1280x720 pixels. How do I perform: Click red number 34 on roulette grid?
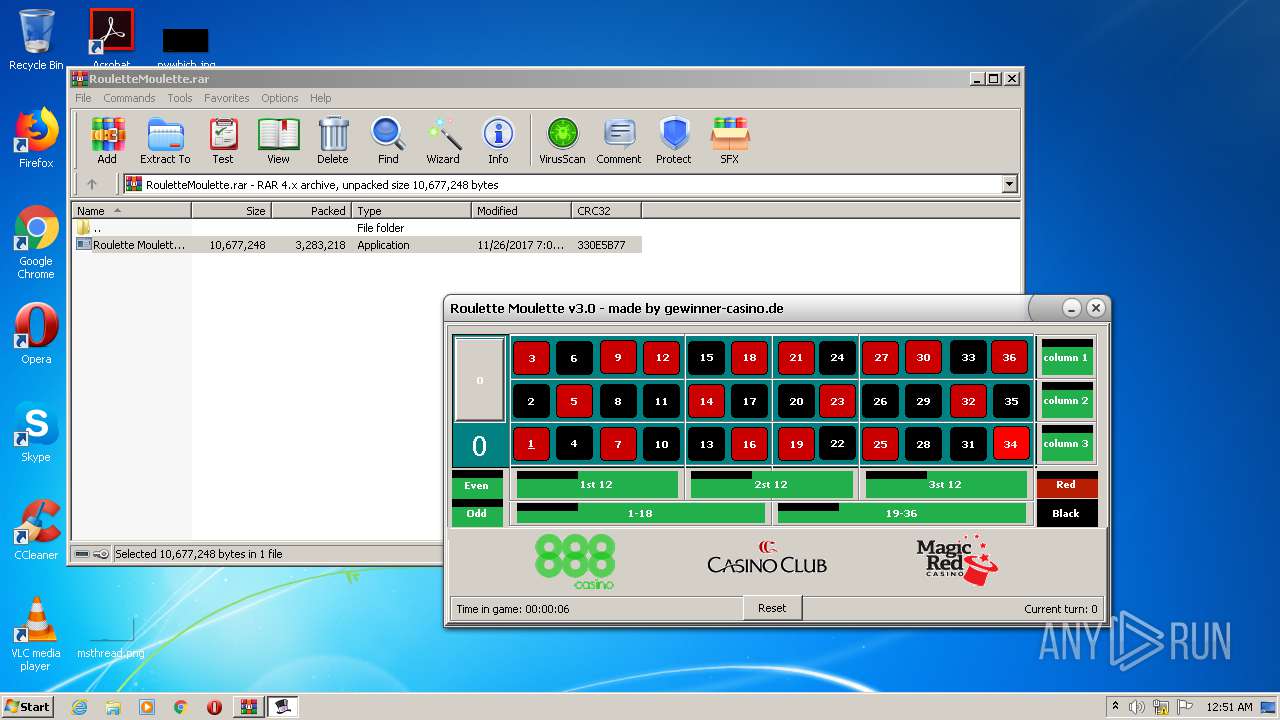pos(1011,444)
